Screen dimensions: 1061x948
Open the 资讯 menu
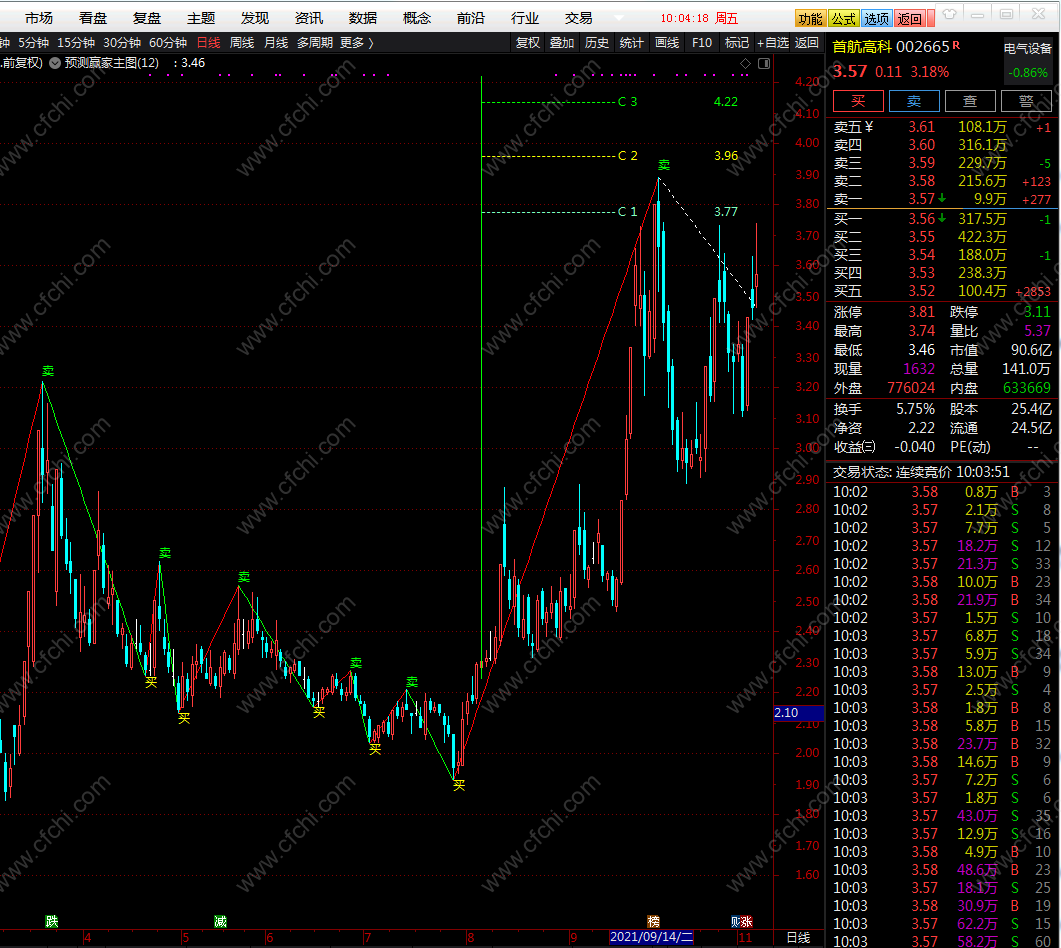[x=309, y=18]
